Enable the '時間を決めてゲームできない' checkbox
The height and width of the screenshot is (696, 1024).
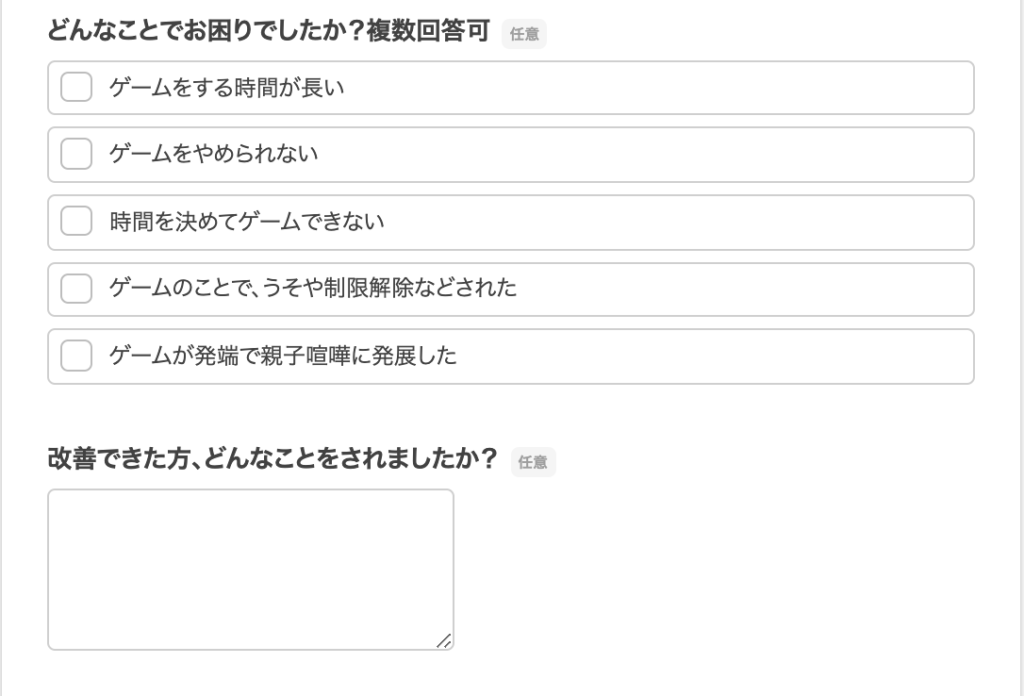[76, 221]
